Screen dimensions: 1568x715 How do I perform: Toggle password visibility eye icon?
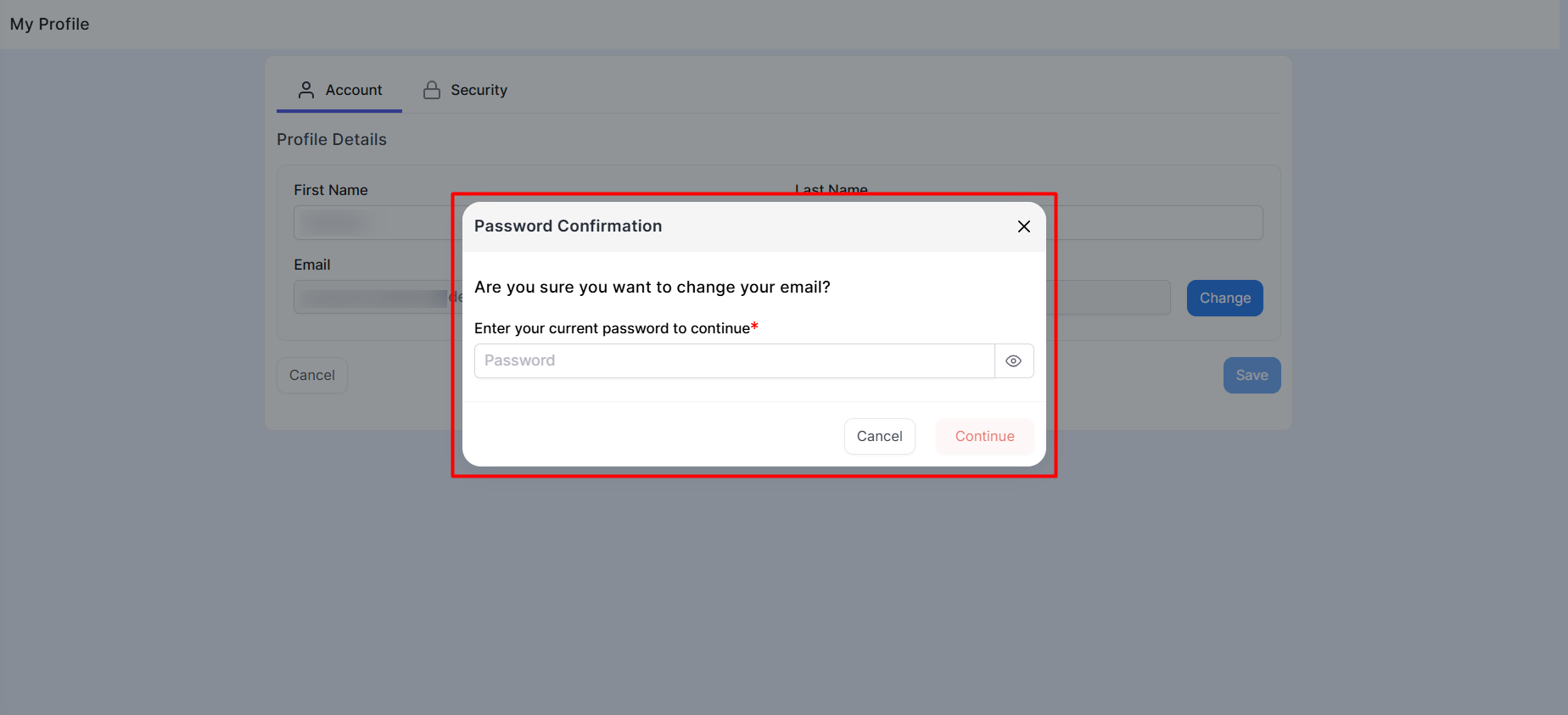(x=1014, y=361)
